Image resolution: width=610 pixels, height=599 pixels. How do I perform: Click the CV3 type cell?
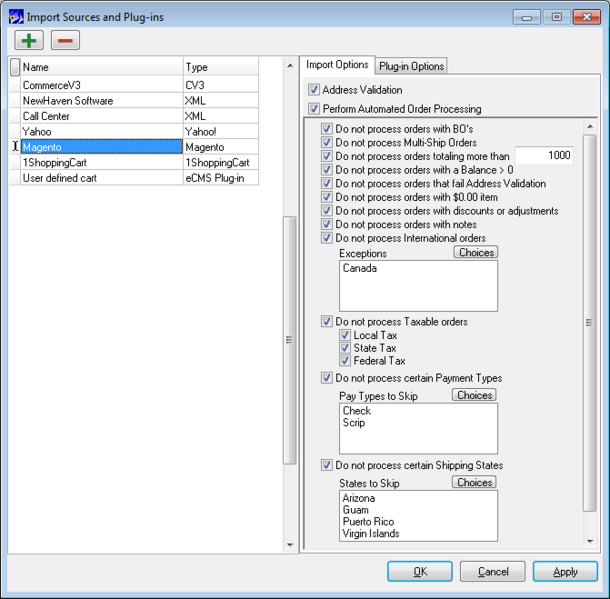tap(221, 85)
